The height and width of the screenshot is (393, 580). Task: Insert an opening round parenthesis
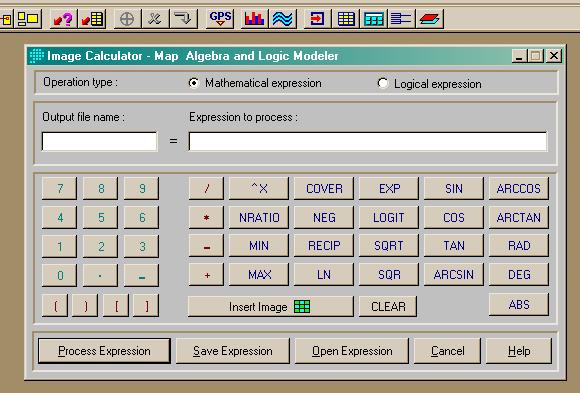click(55, 306)
